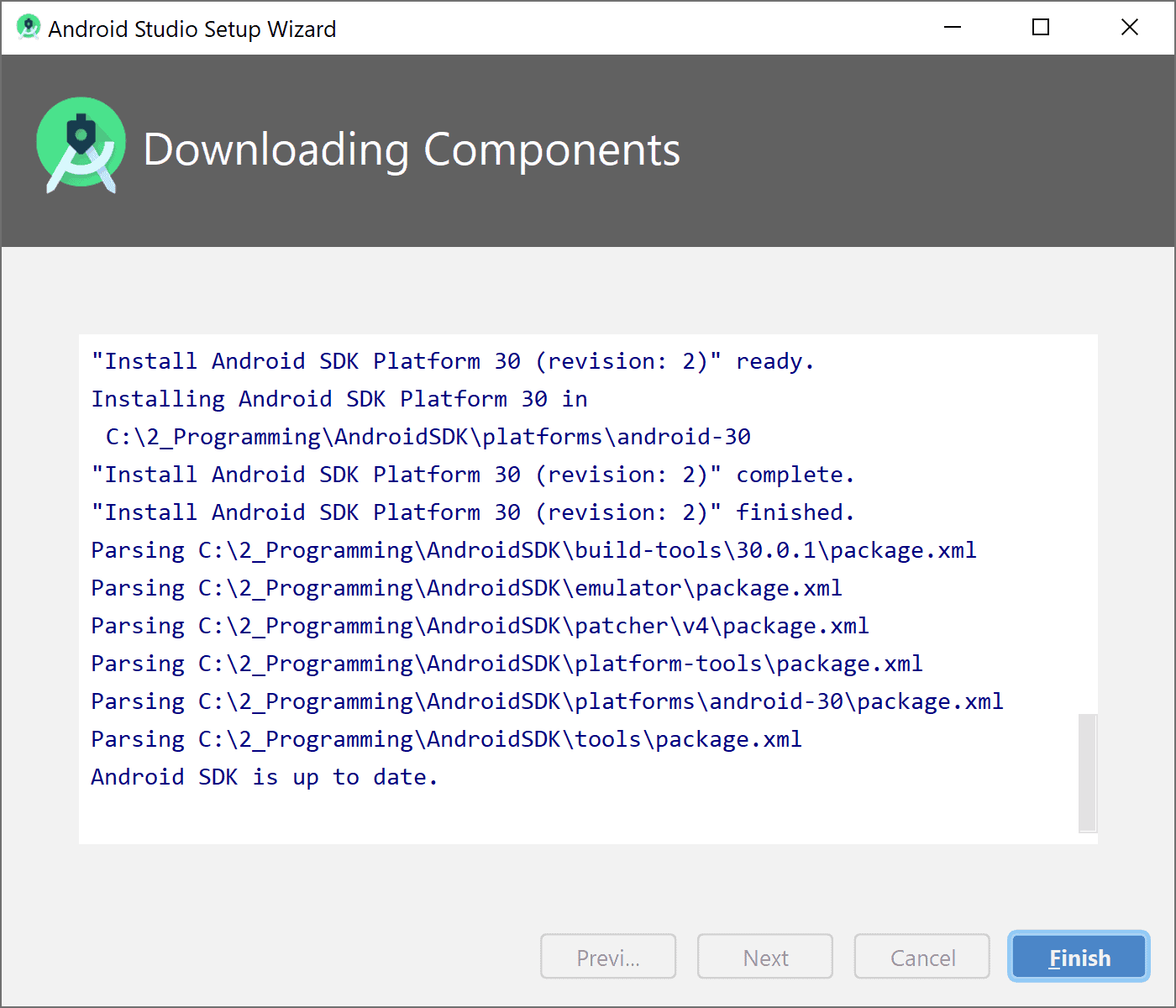The width and height of the screenshot is (1176, 1008).
Task: Click the log output scrollbar thumb
Action: 1088,773
